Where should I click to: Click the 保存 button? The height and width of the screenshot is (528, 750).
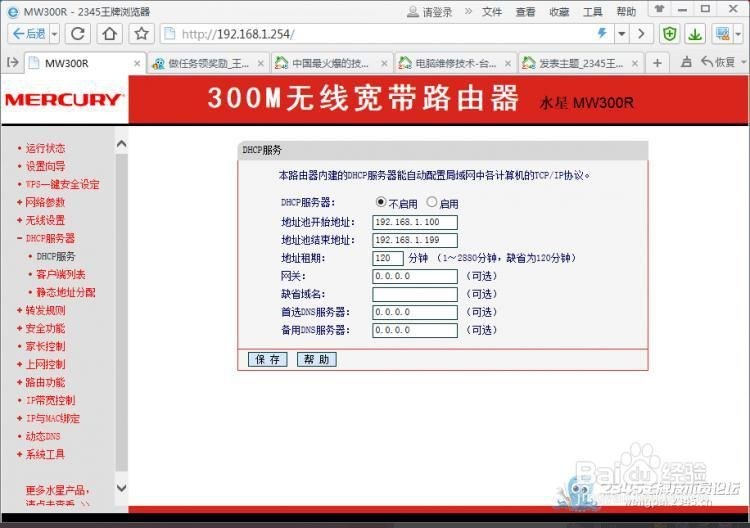[267, 360]
